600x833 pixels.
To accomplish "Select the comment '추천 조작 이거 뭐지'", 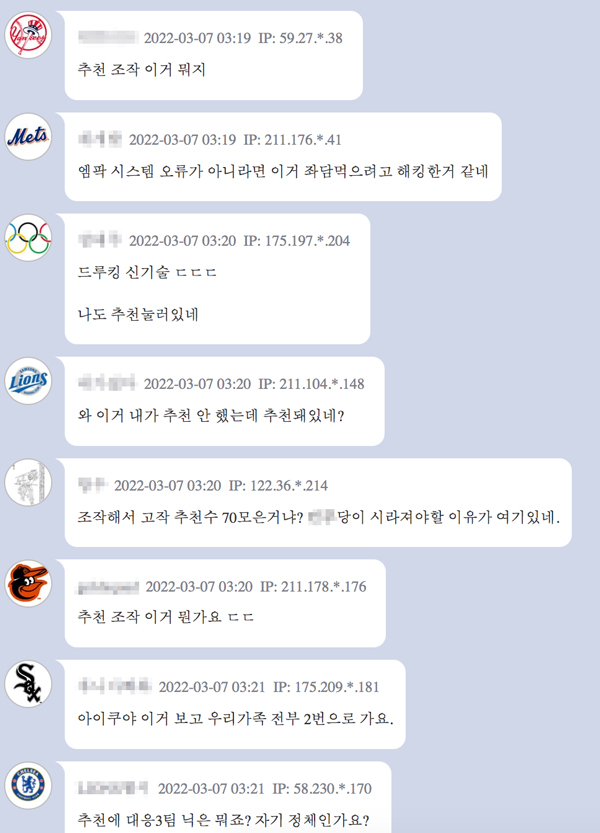I will 141,70.
